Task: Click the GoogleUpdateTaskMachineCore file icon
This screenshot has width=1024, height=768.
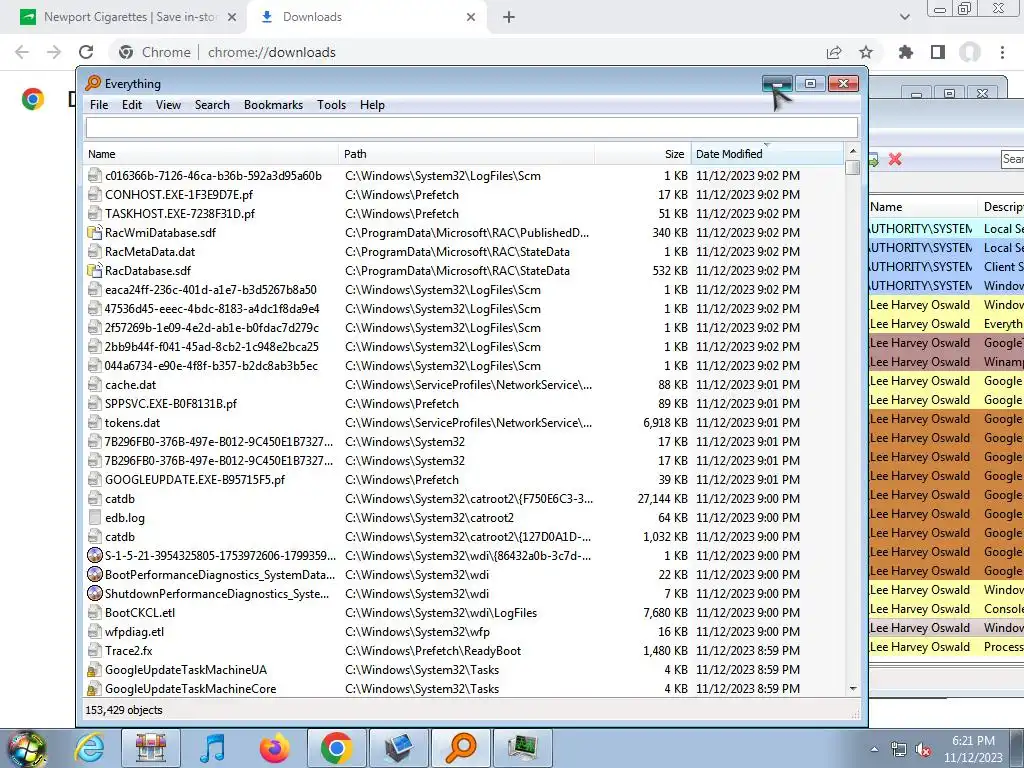Action: [x=95, y=689]
